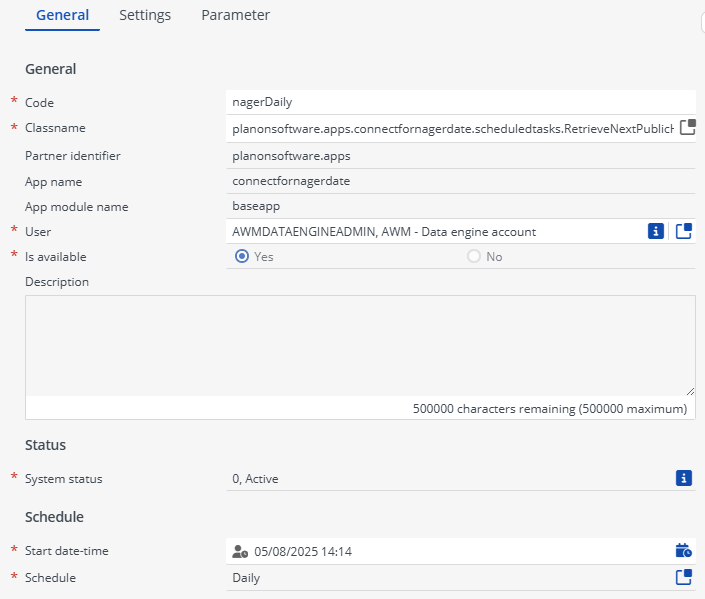Screen dimensions: 705x599
Task: Click the Start date-time label
Action: (67, 551)
